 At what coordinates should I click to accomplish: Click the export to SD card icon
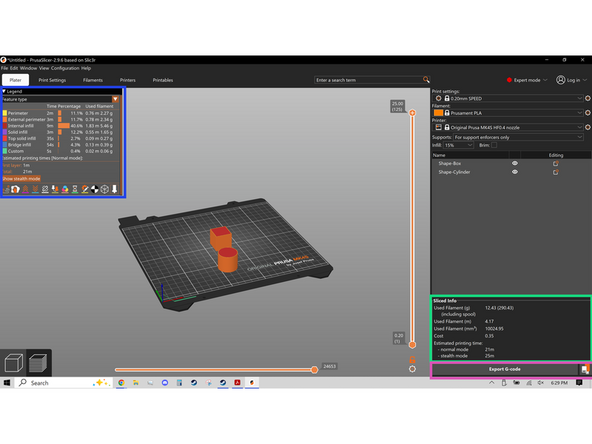point(585,369)
